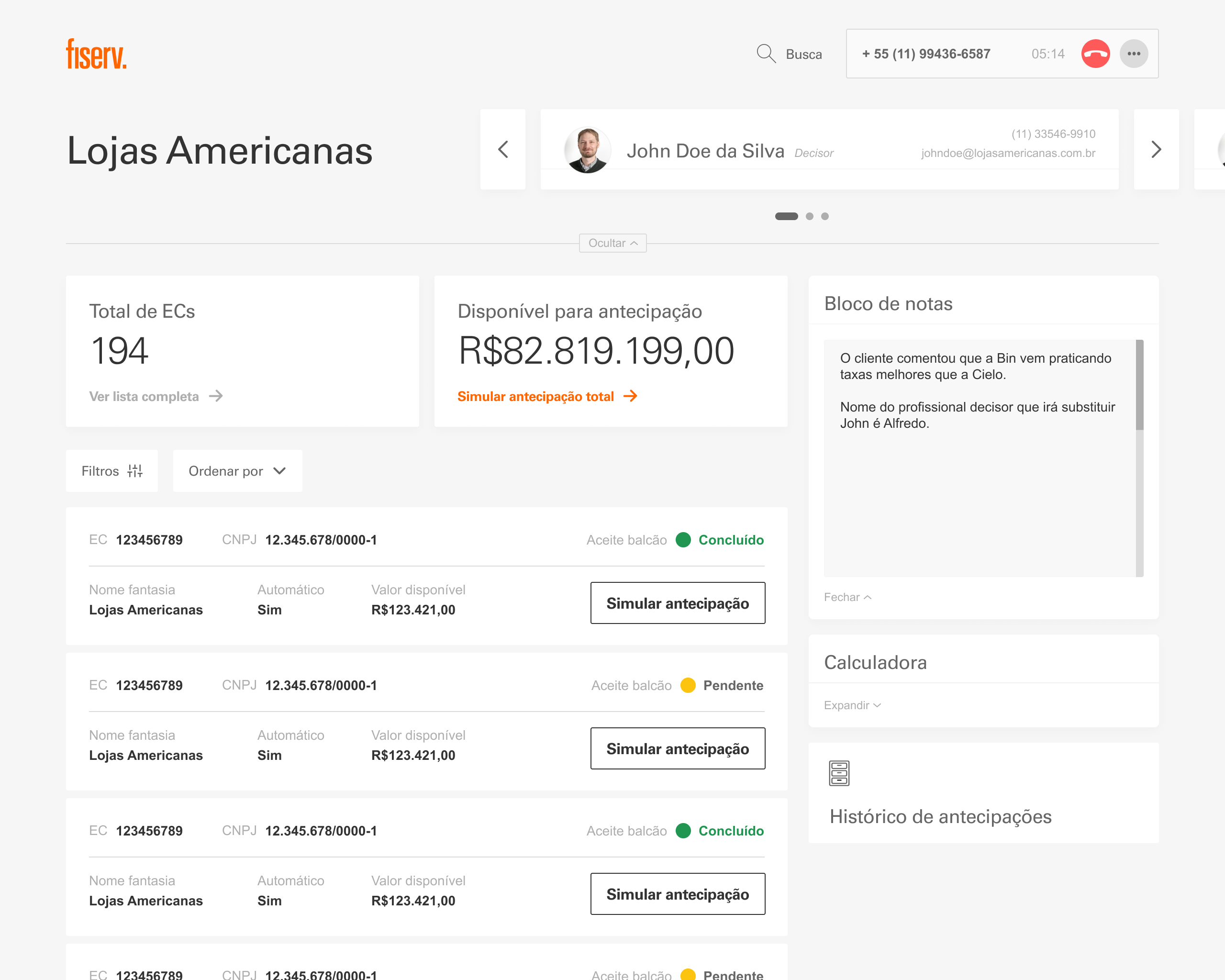The width and height of the screenshot is (1225, 980).
Task: Hang up the call with red phone button
Action: pyautogui.click(x=1095, y=54)
